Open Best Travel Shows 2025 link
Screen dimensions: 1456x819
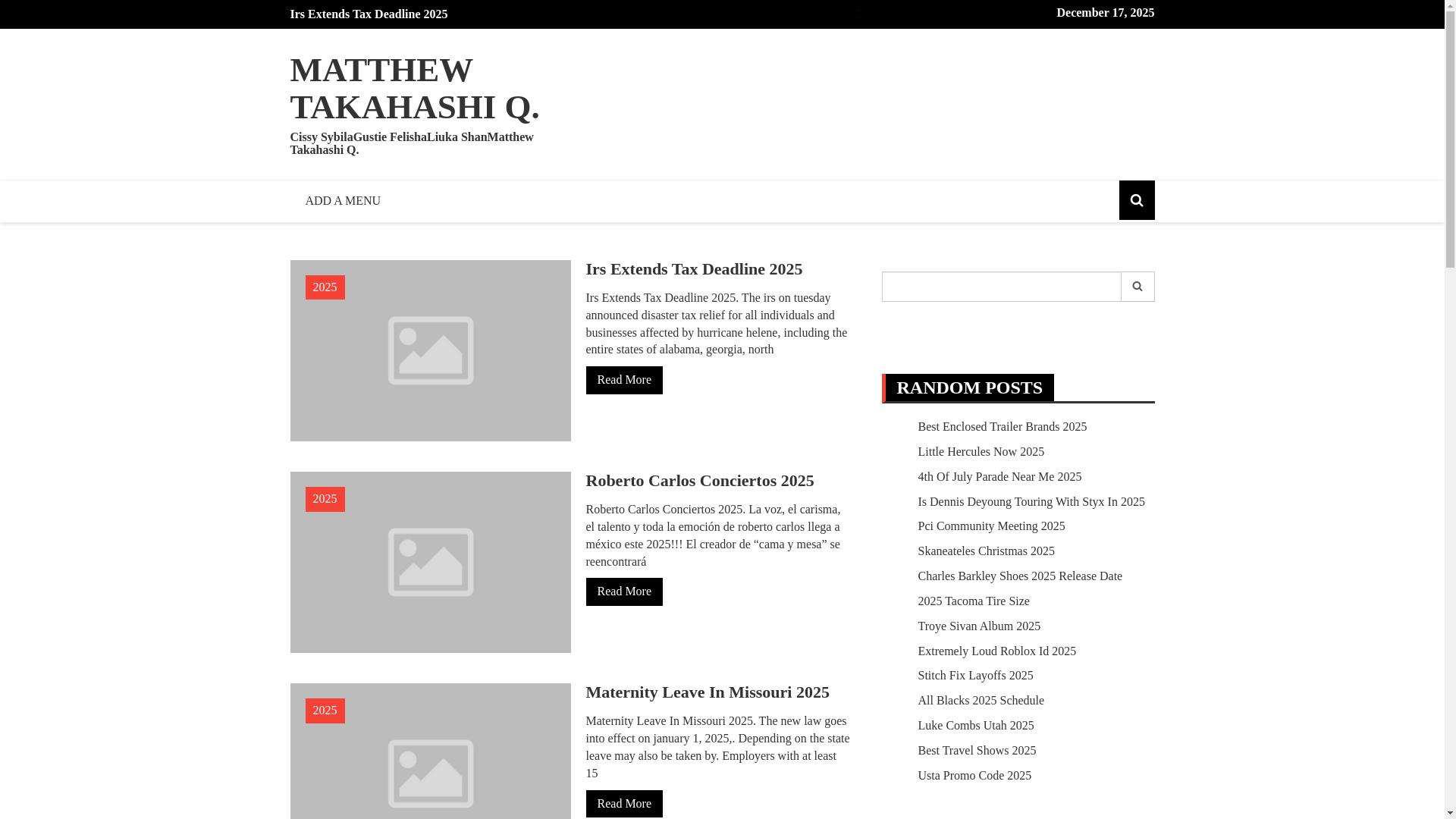click(976, 751)
